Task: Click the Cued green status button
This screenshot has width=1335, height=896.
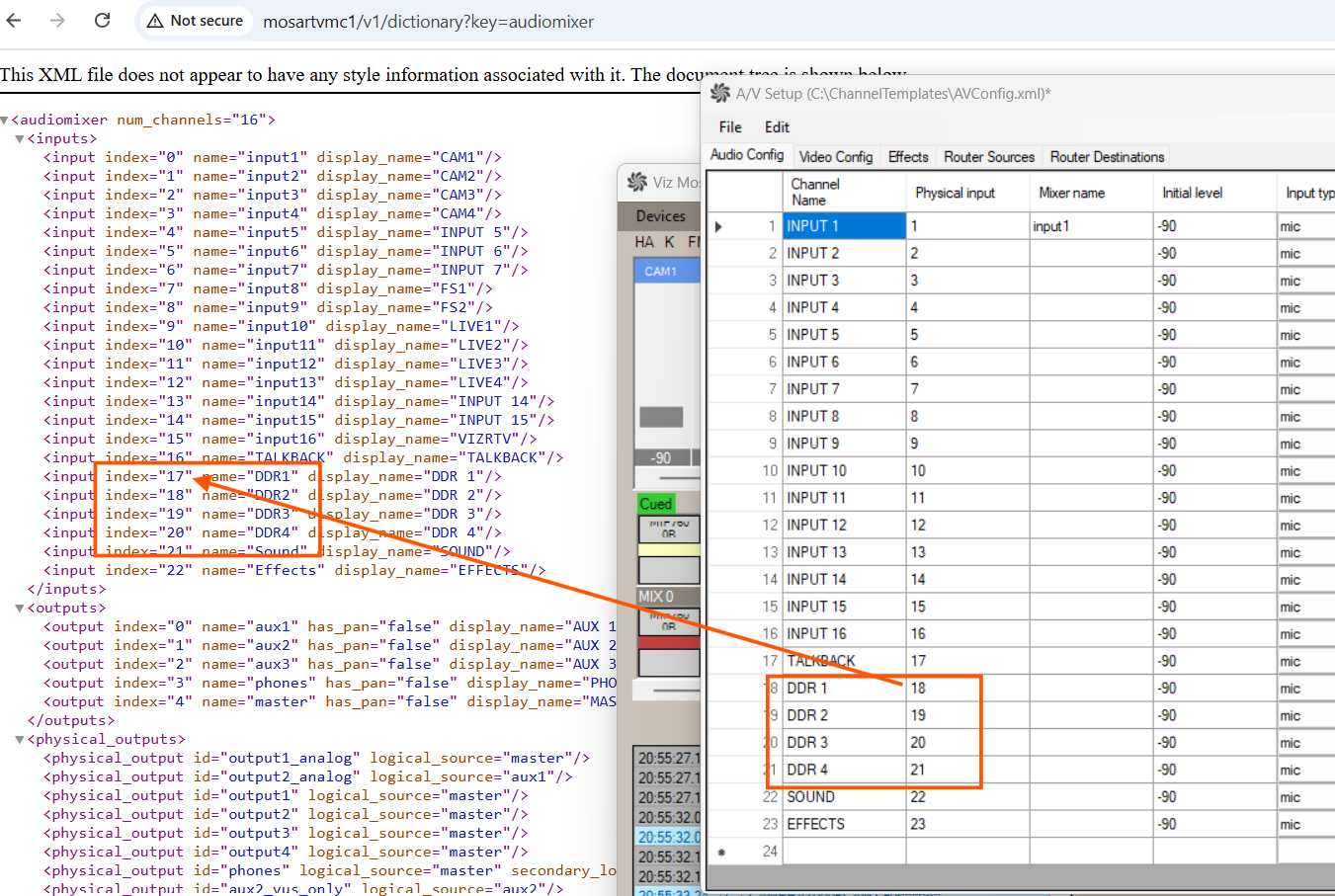Action: click(x=655, y=504)
